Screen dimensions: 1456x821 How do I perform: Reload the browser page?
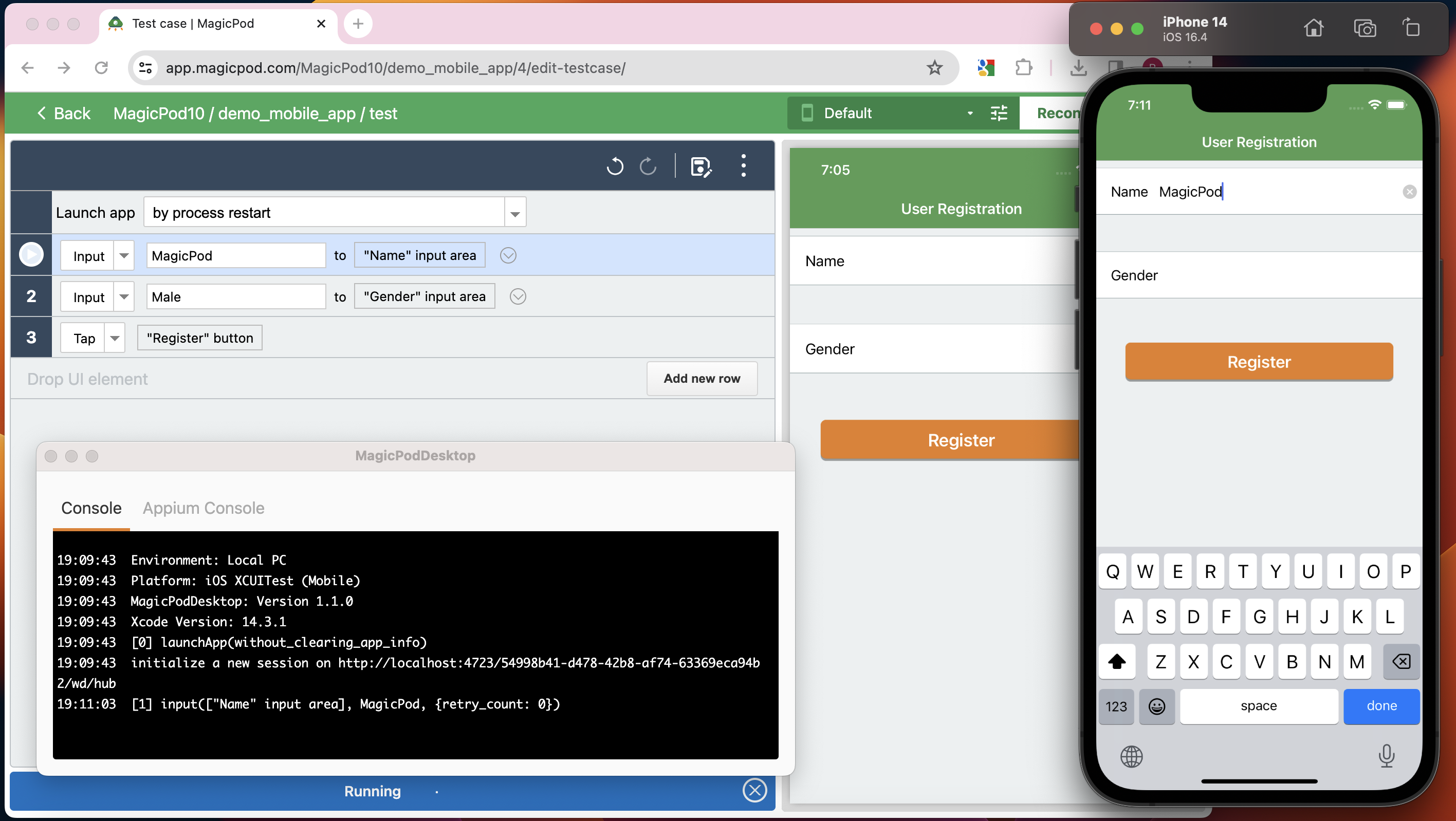click(101, 68)
